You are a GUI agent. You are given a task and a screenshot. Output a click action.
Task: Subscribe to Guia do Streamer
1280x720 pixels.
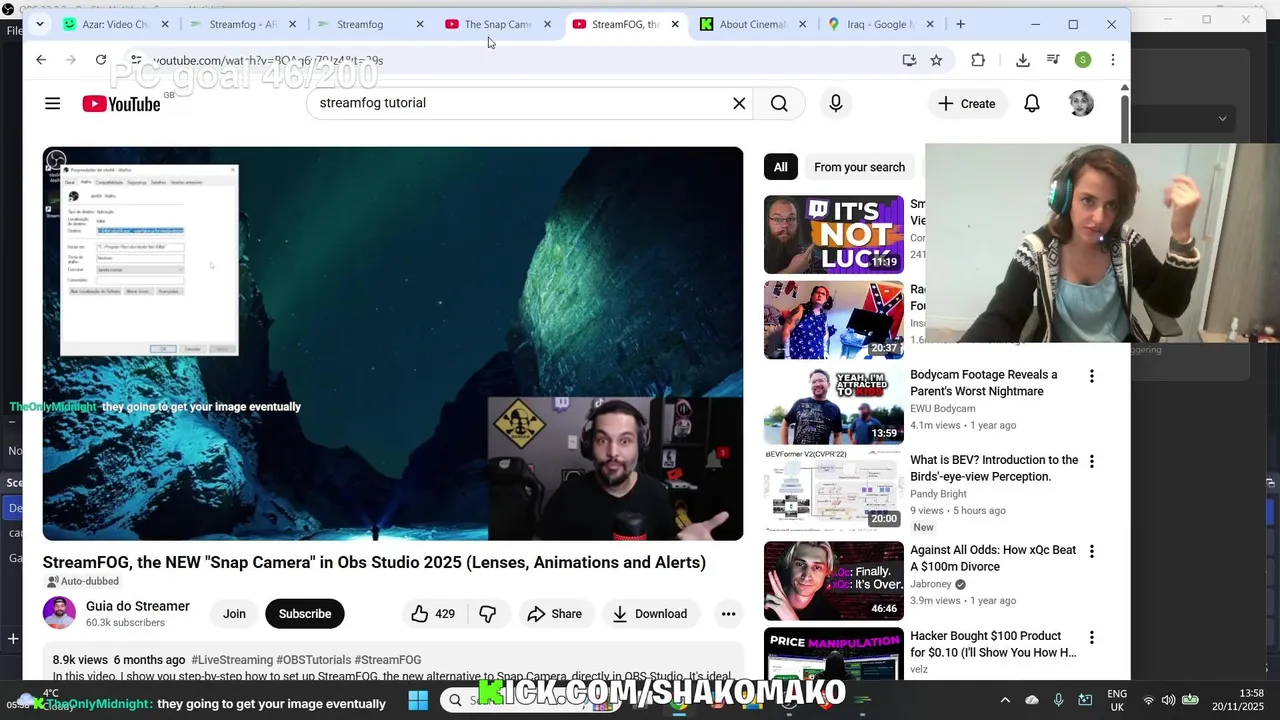305,614
